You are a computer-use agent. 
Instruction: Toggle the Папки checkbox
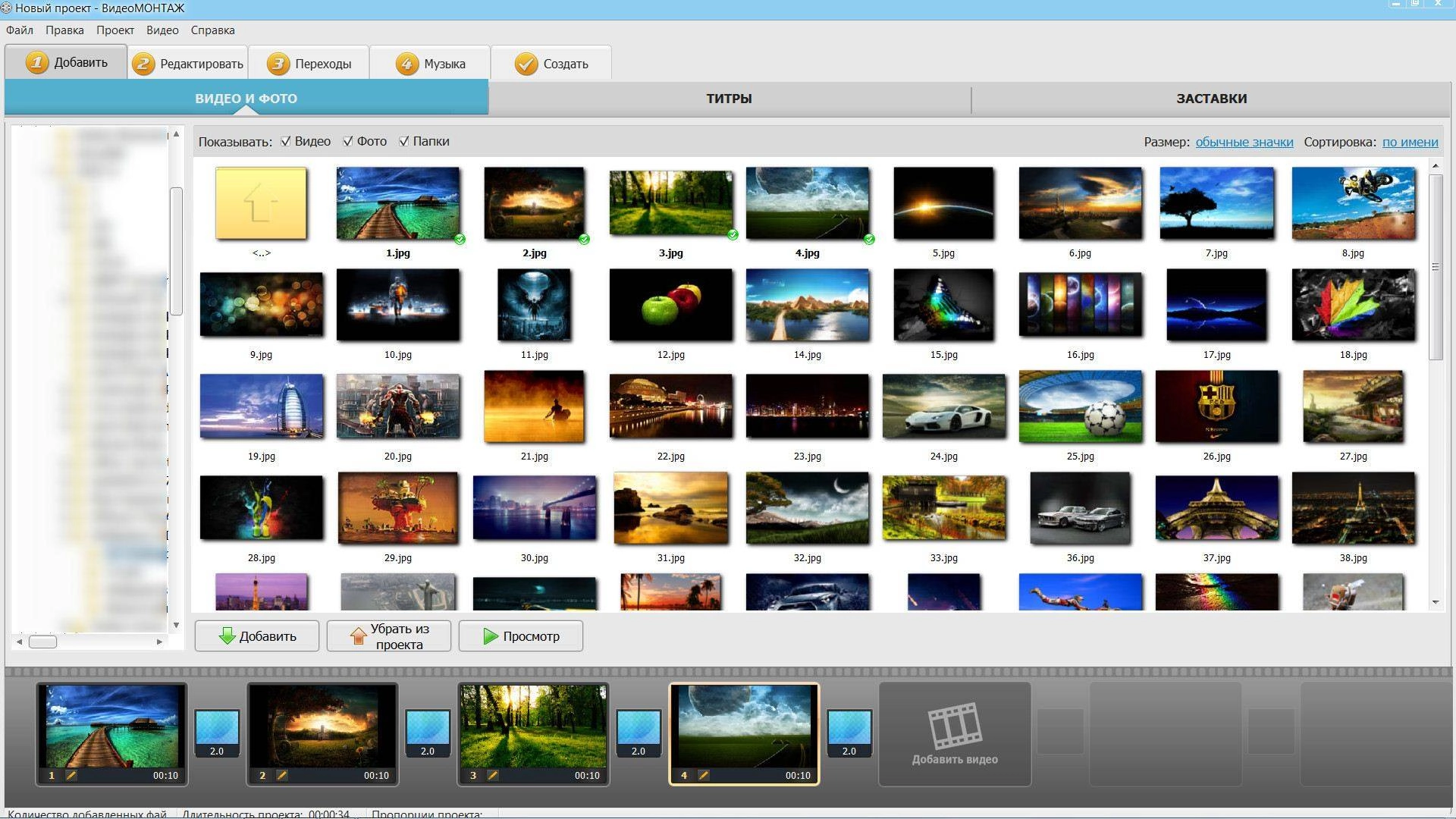pyautogui.click(x=404, y=141)
